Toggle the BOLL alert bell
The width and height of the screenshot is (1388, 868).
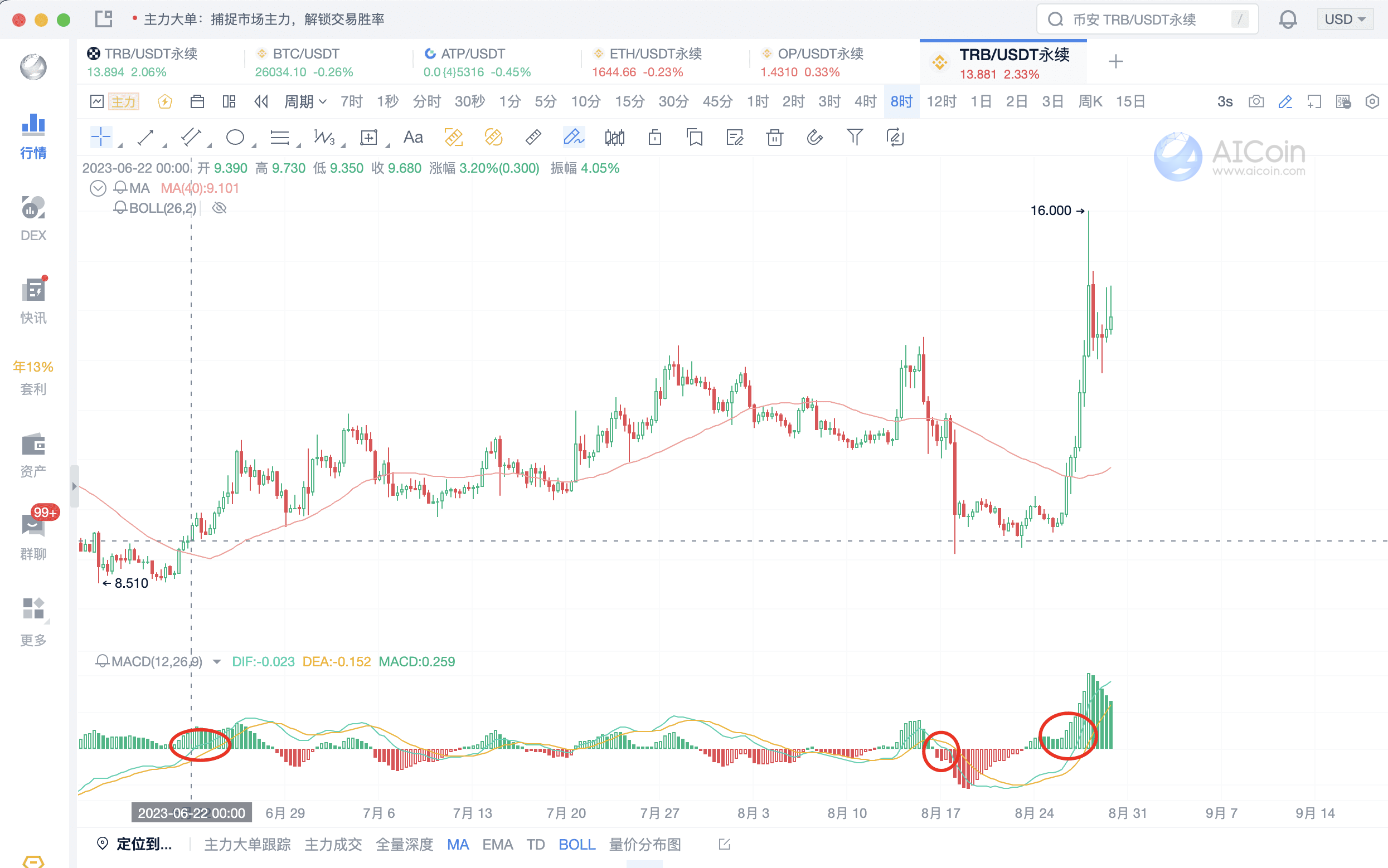coord(120,208)
